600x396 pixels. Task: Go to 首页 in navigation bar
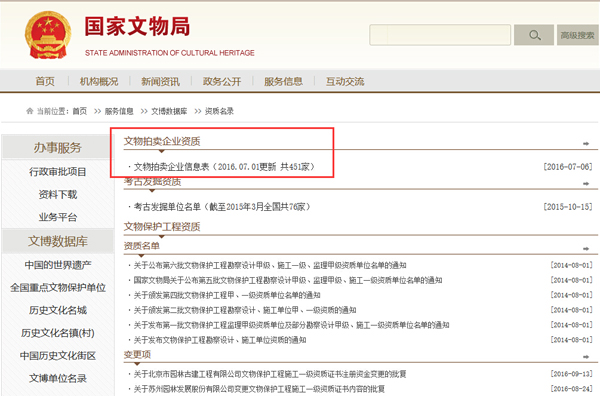45,81
